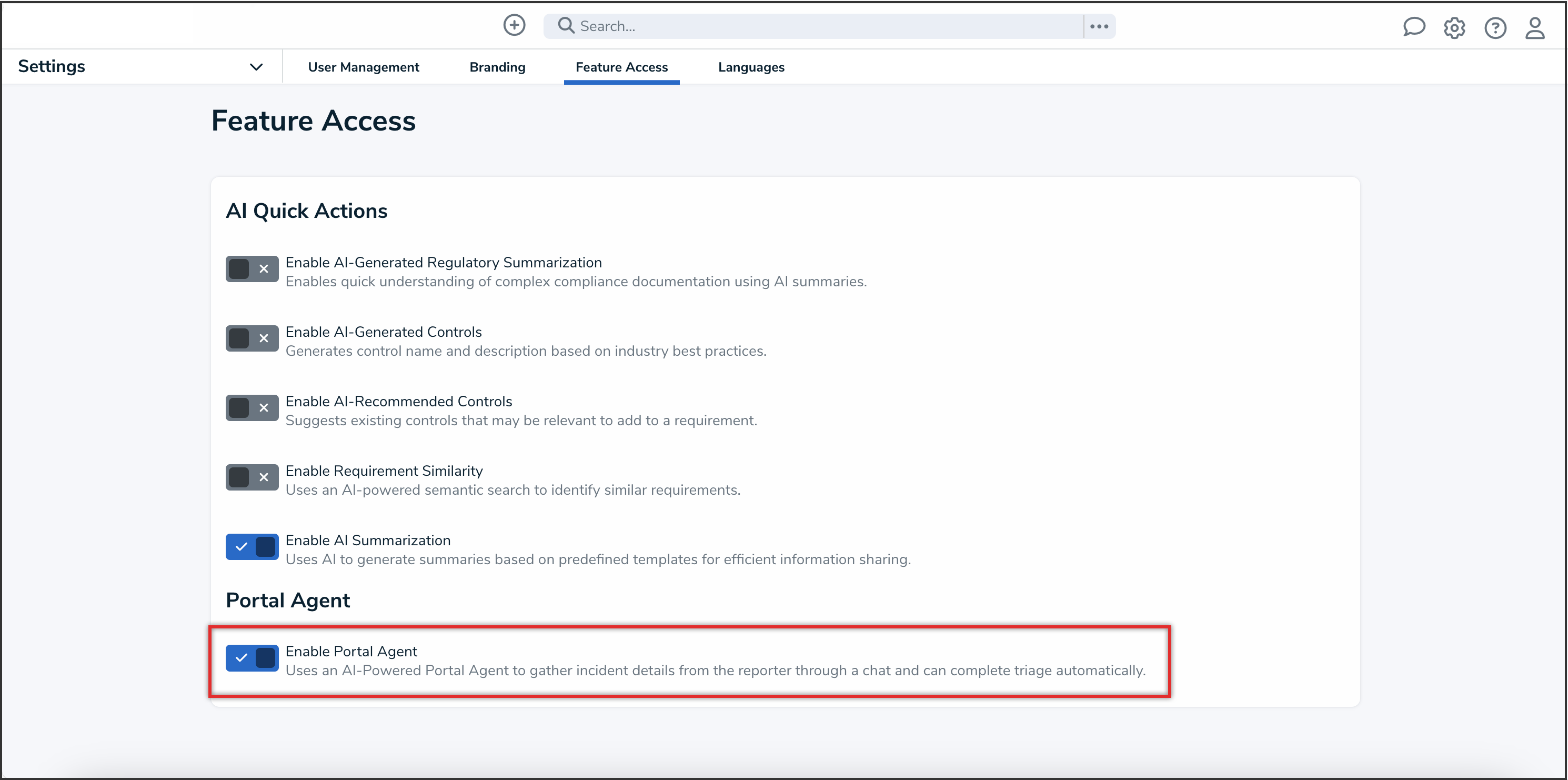Open the settings gear menu
Screen dimensions: 1568x780
(1455, 28)
